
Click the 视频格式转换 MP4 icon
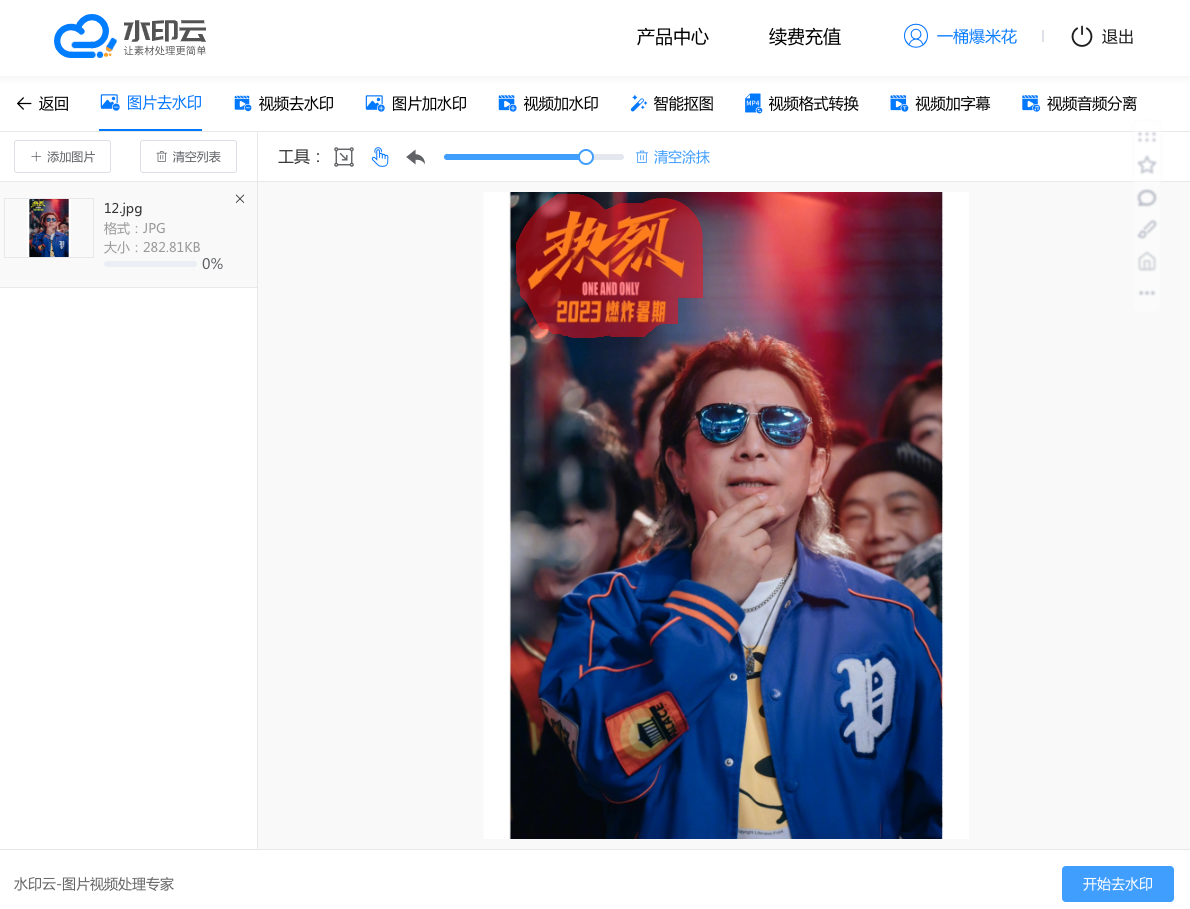click(753, 103)
